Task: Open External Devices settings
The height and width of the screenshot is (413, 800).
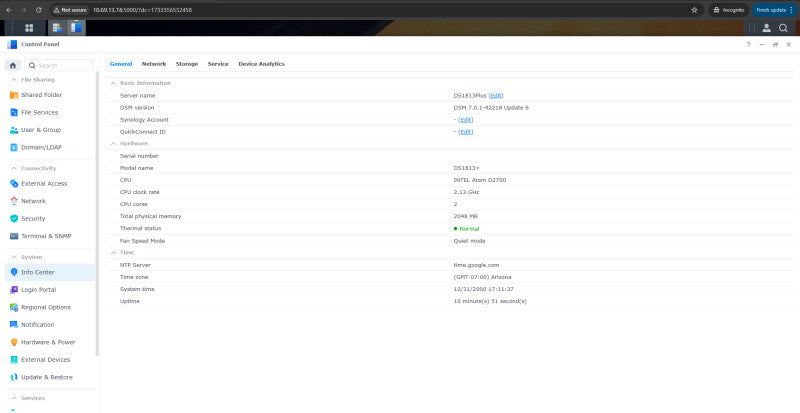Action: pos(45,359)
